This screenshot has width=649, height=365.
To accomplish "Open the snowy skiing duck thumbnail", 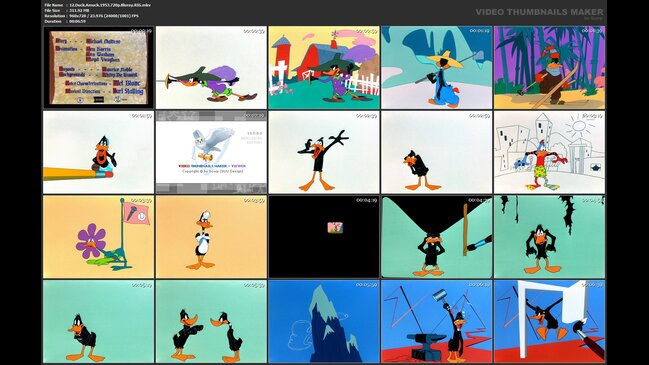I will (437, 67).
